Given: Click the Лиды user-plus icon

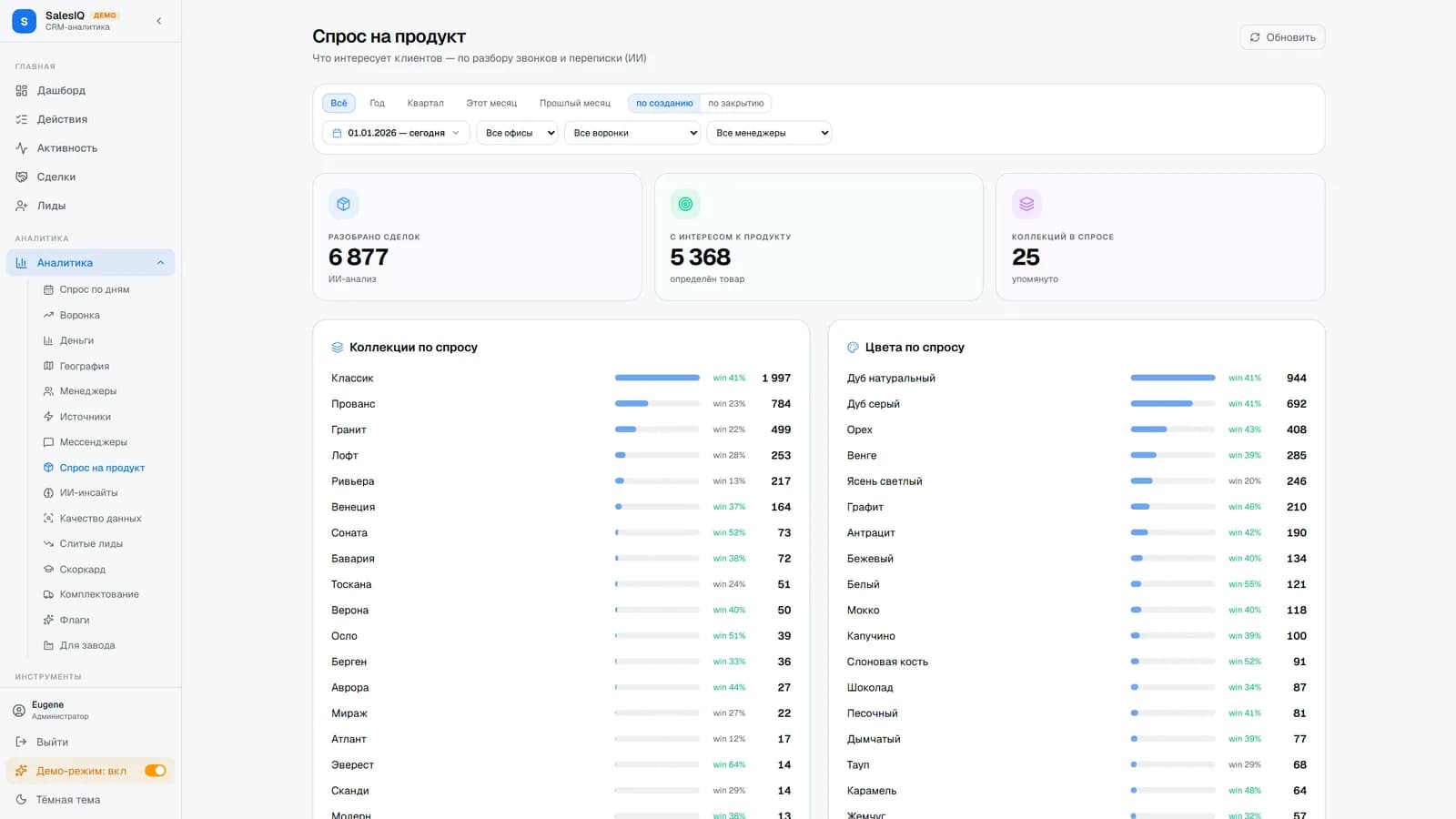Looking at the screenshot, I should (22, 206).
